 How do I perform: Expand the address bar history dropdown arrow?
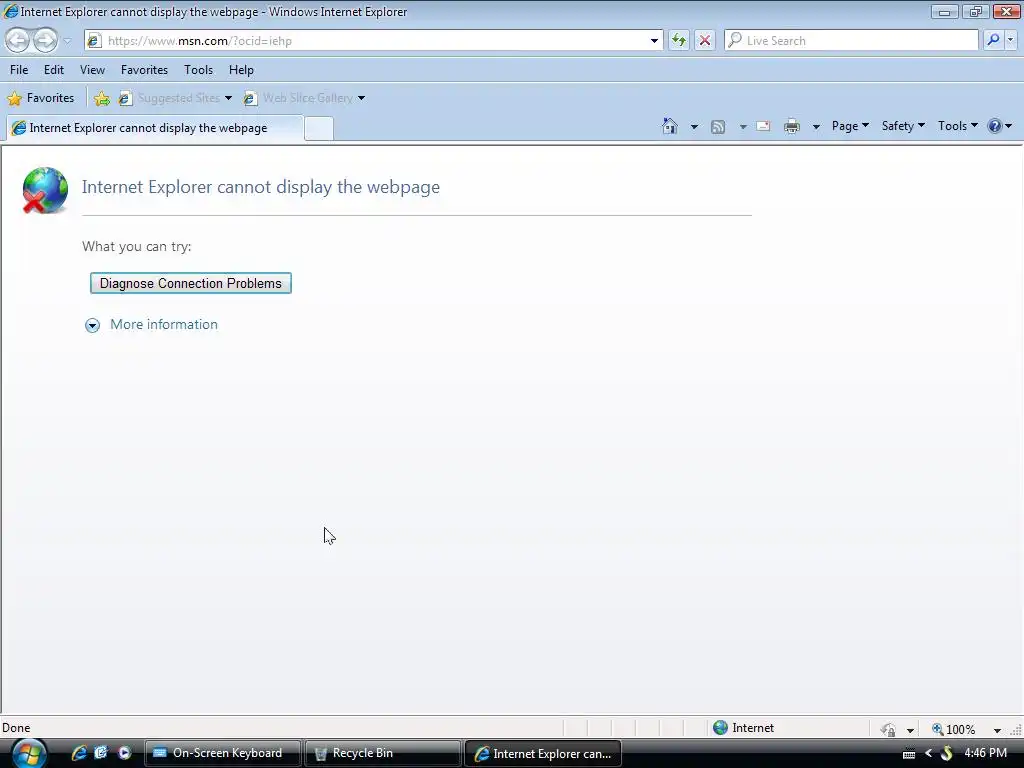coord(654,40)
